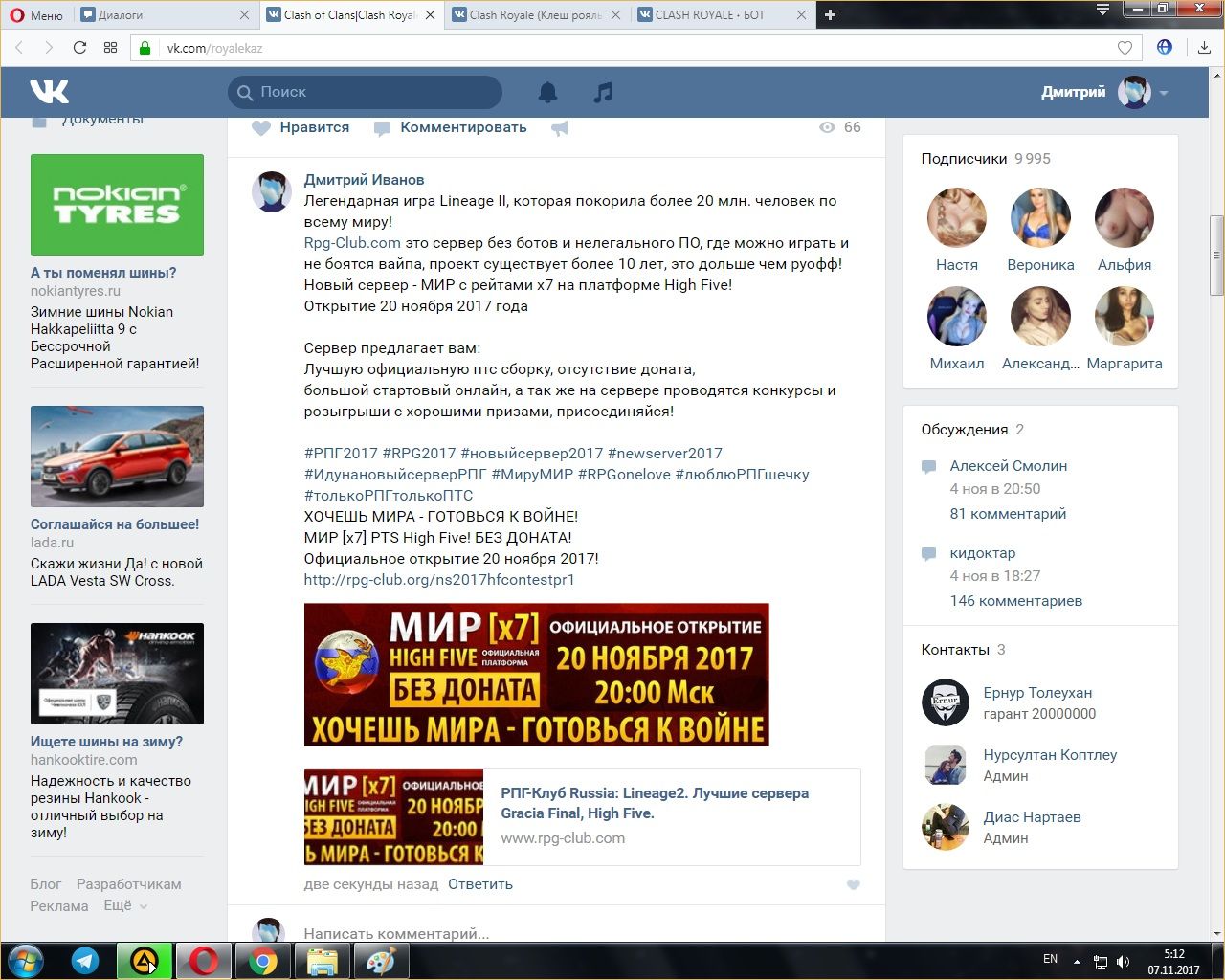Close the CLASH ROYALE - БОТ tab
This screenshot has width=1225, height=980.
(802, 14)
